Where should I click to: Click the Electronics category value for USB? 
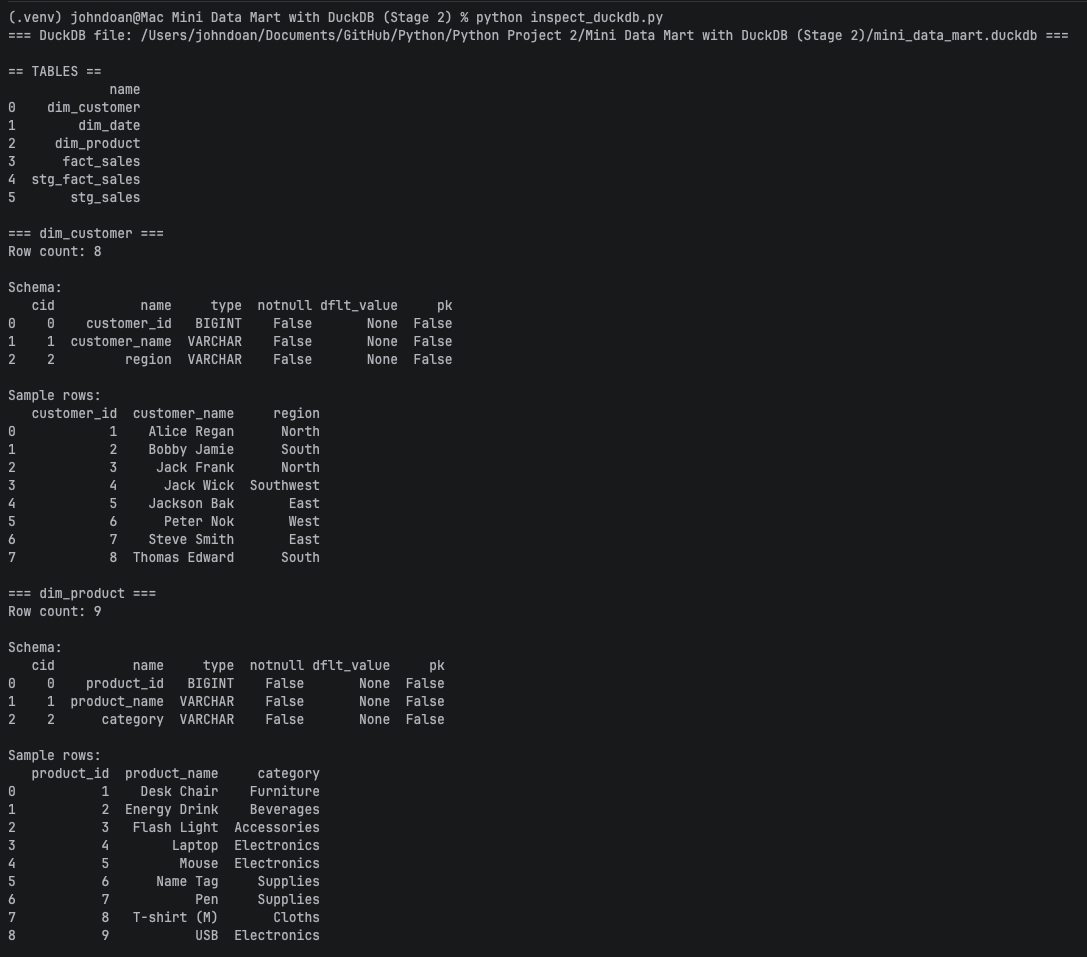click(276, 935)
